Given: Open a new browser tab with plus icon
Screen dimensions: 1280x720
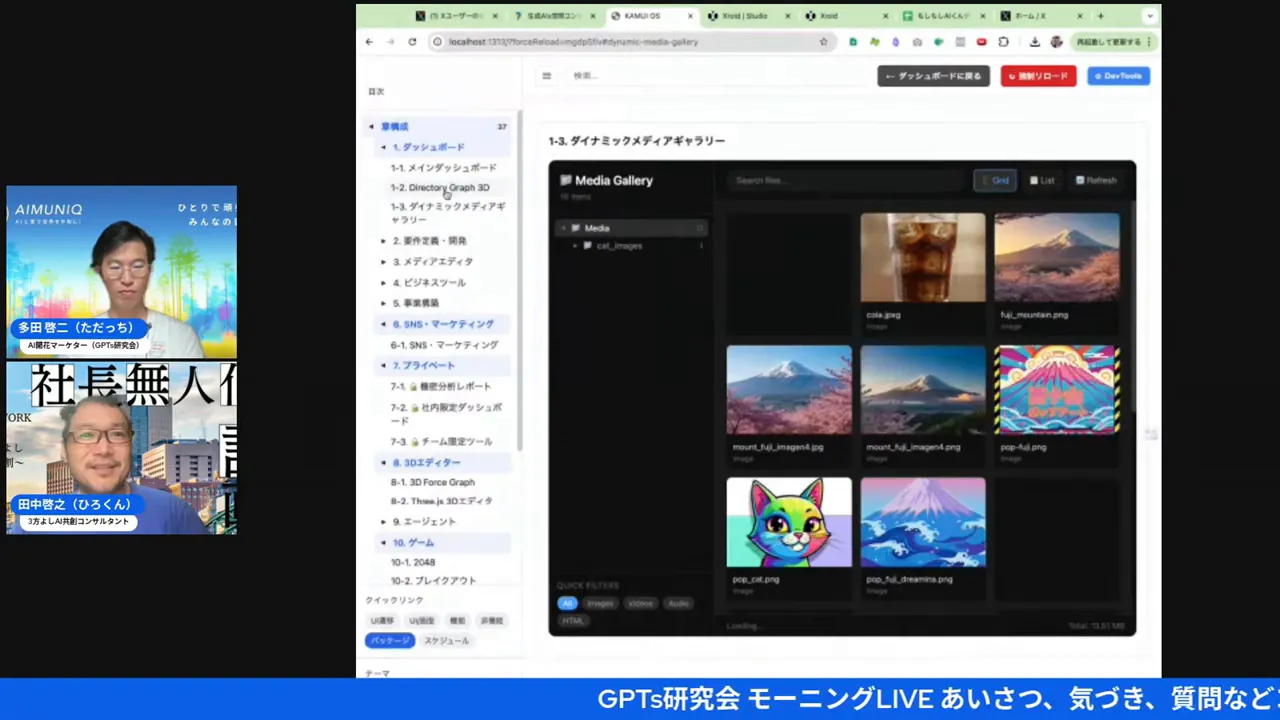Looking at the screenshot, I should pyautogui.click(x=1100, y=16).
